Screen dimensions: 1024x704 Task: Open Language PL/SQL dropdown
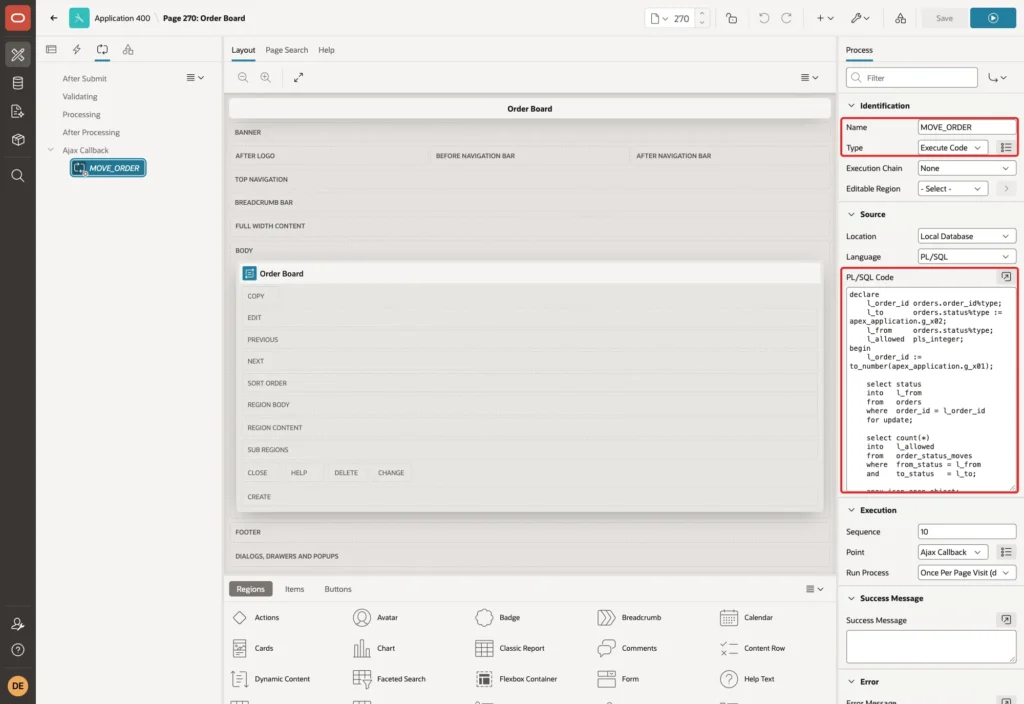pyautogui.click(x=966, y=257)
